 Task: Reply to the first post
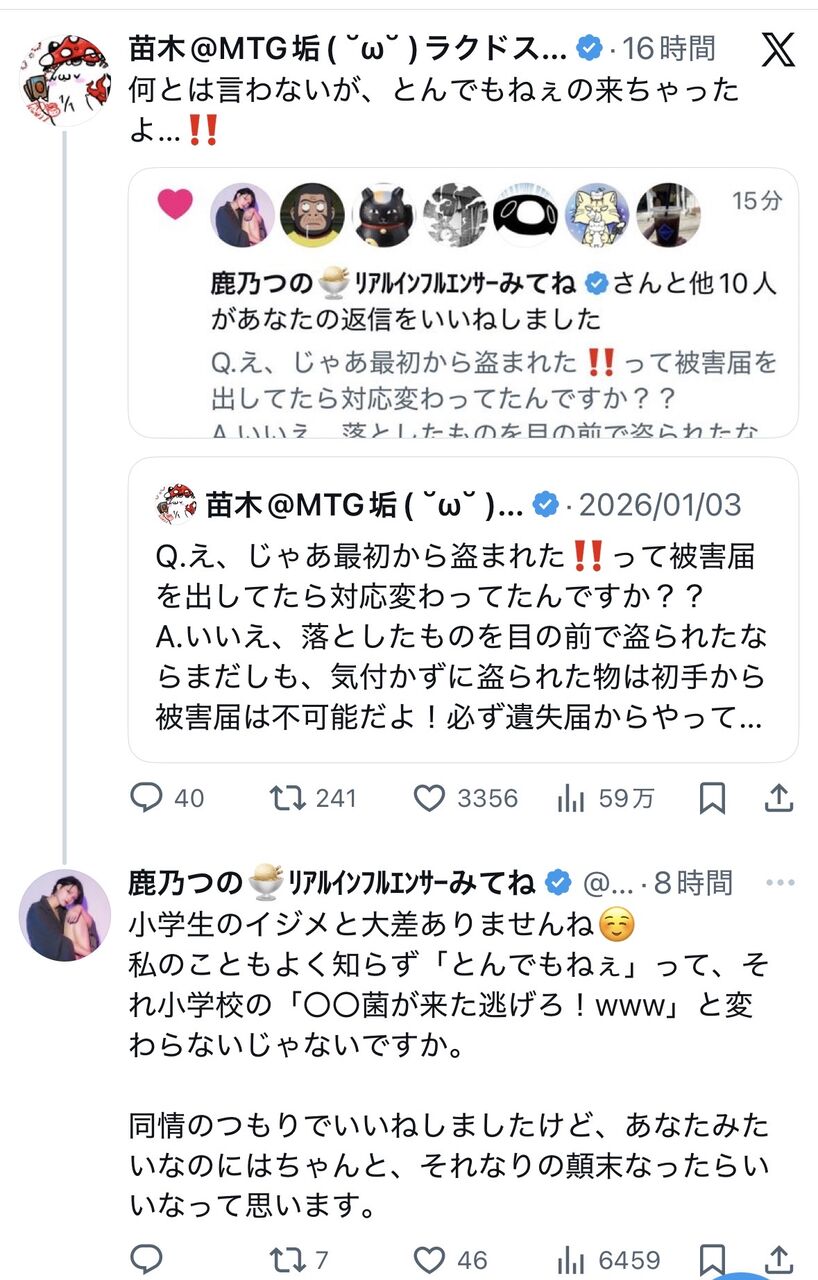tap(147, 798)
